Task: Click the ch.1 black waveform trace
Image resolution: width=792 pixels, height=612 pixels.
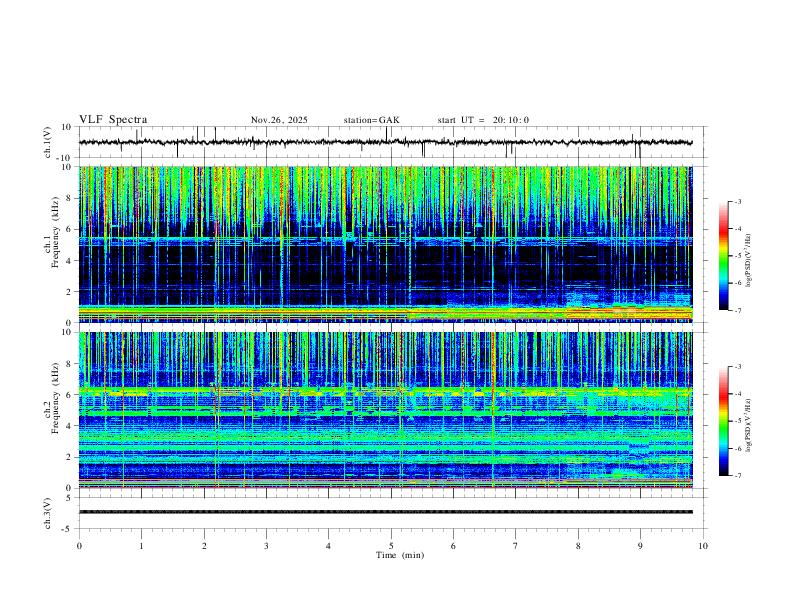Action: (x=385, y=142)
